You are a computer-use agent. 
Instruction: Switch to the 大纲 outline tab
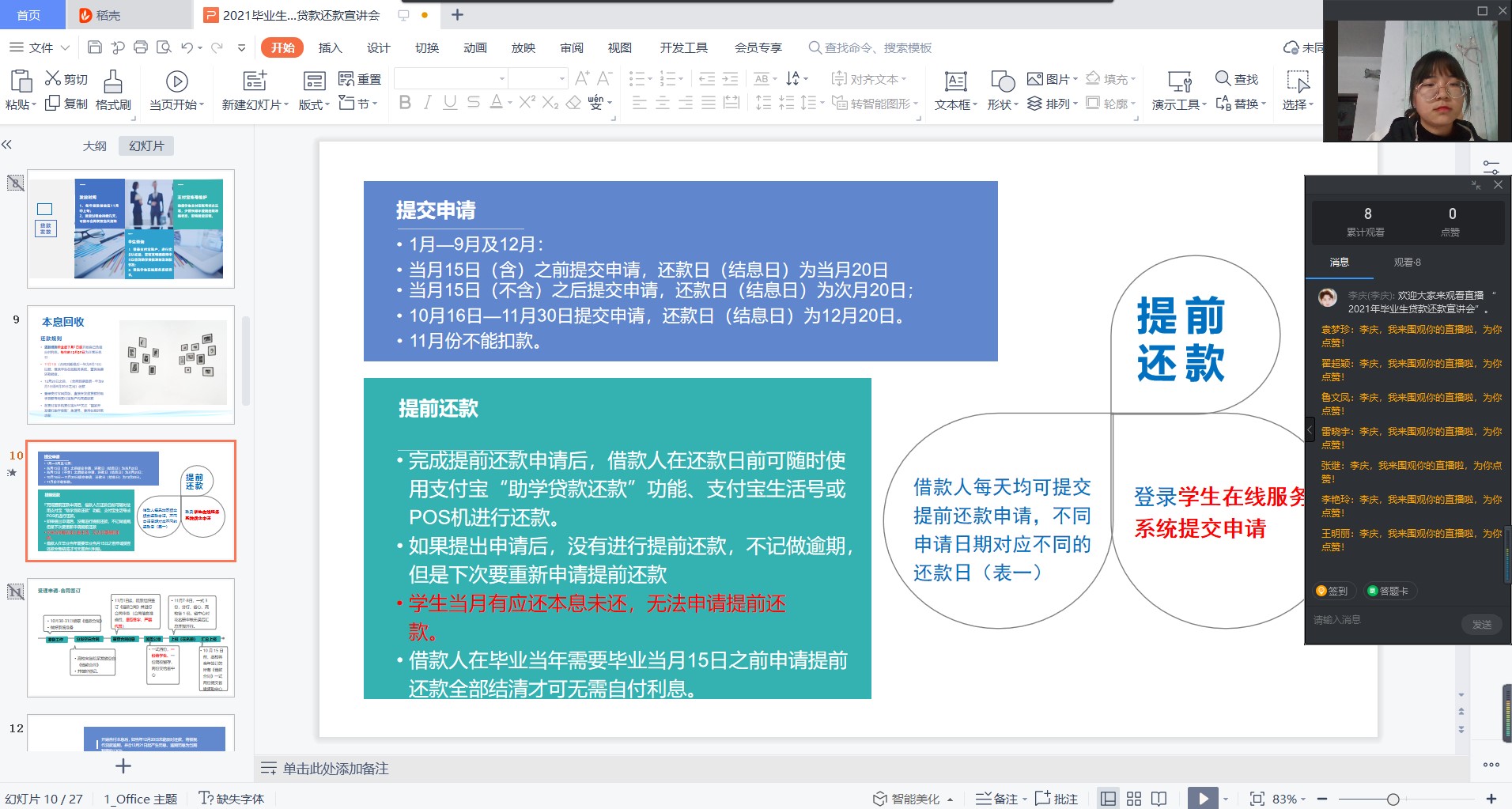(x=94, y=146)
